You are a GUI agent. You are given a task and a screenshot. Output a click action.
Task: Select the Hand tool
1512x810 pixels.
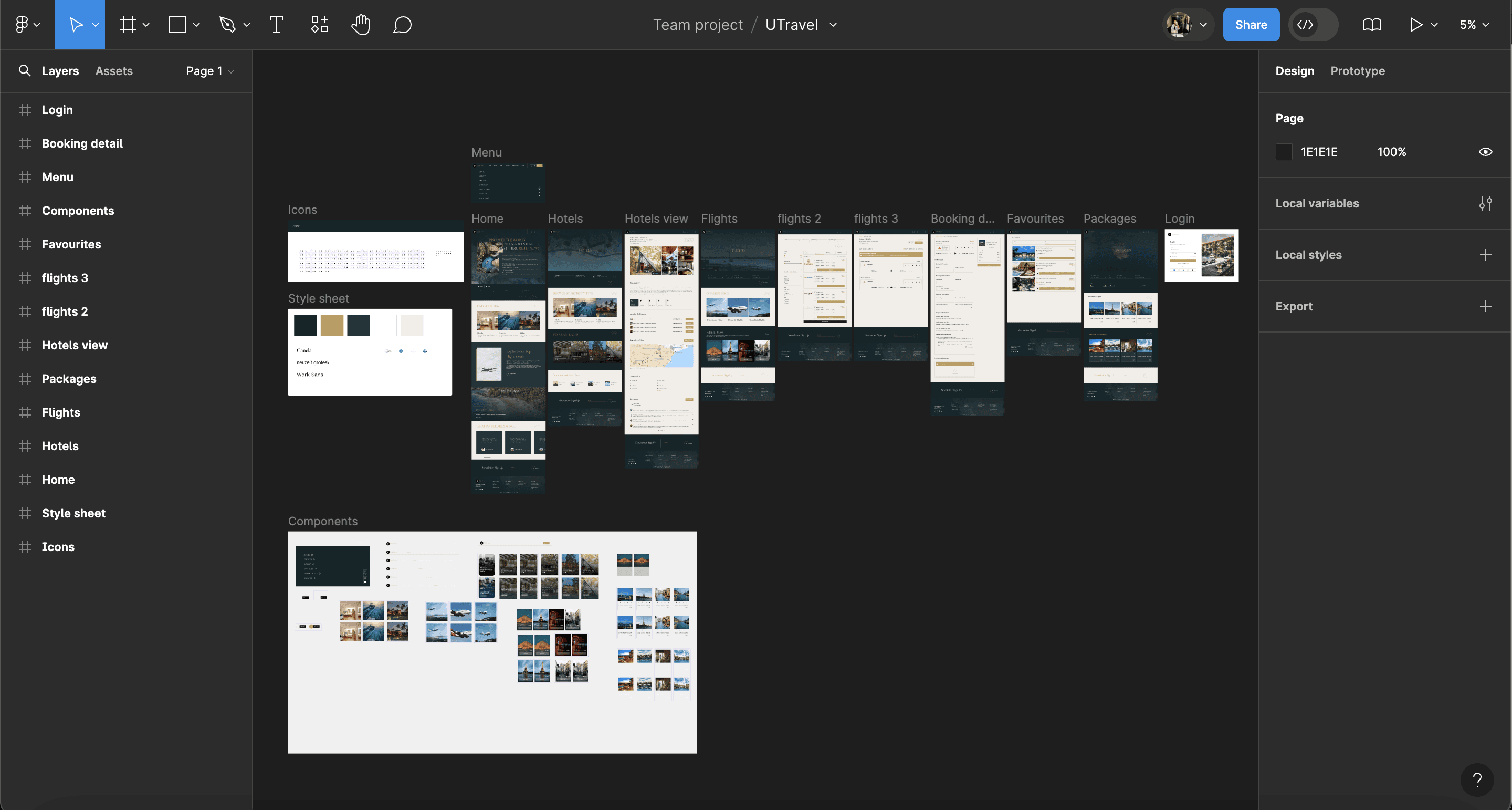[x=360, y=25]
